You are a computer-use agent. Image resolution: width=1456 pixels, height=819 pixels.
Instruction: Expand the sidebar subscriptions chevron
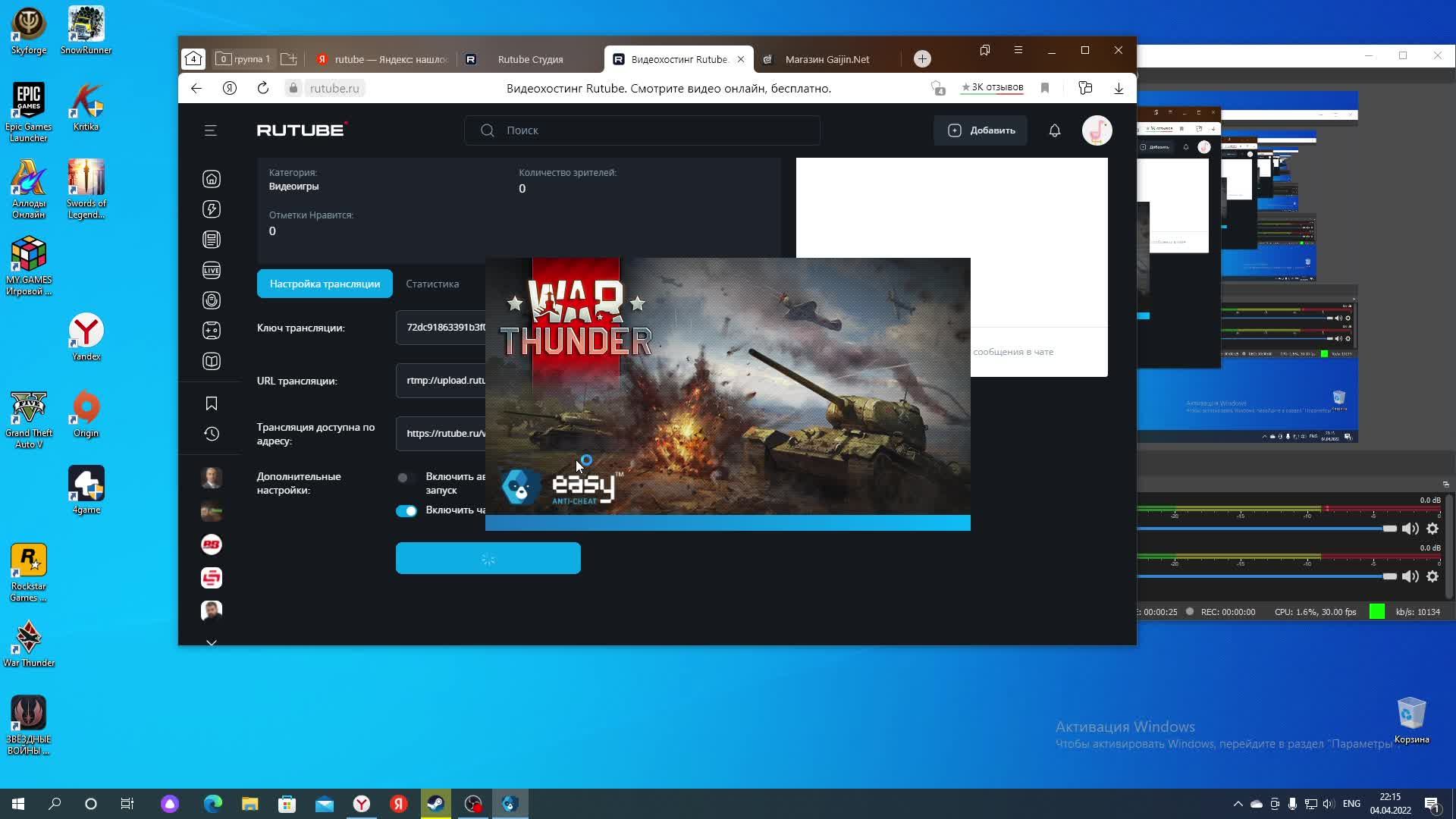click(x=212, y=642)
